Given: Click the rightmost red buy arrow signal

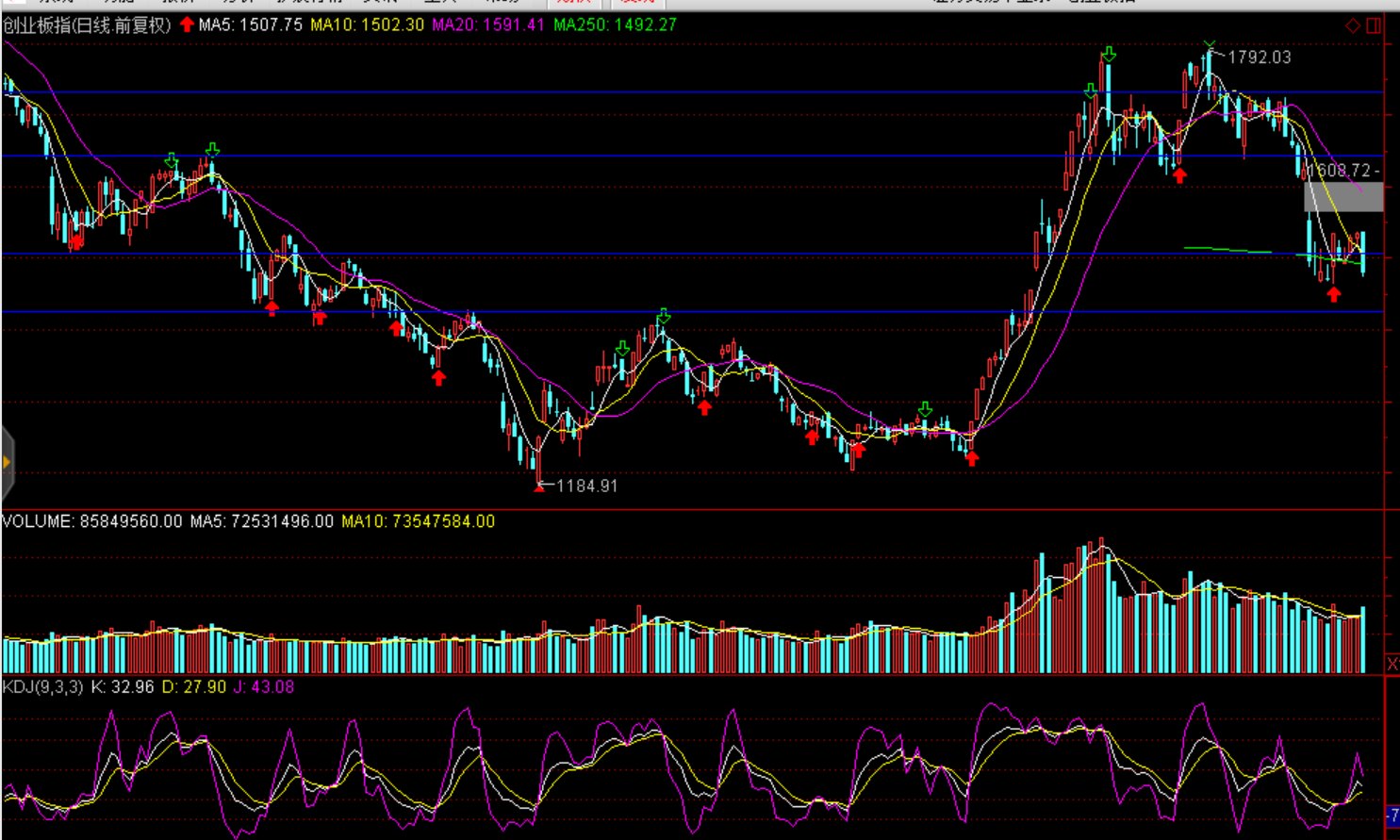Looking at the screenshot, I should point(1333,295).
